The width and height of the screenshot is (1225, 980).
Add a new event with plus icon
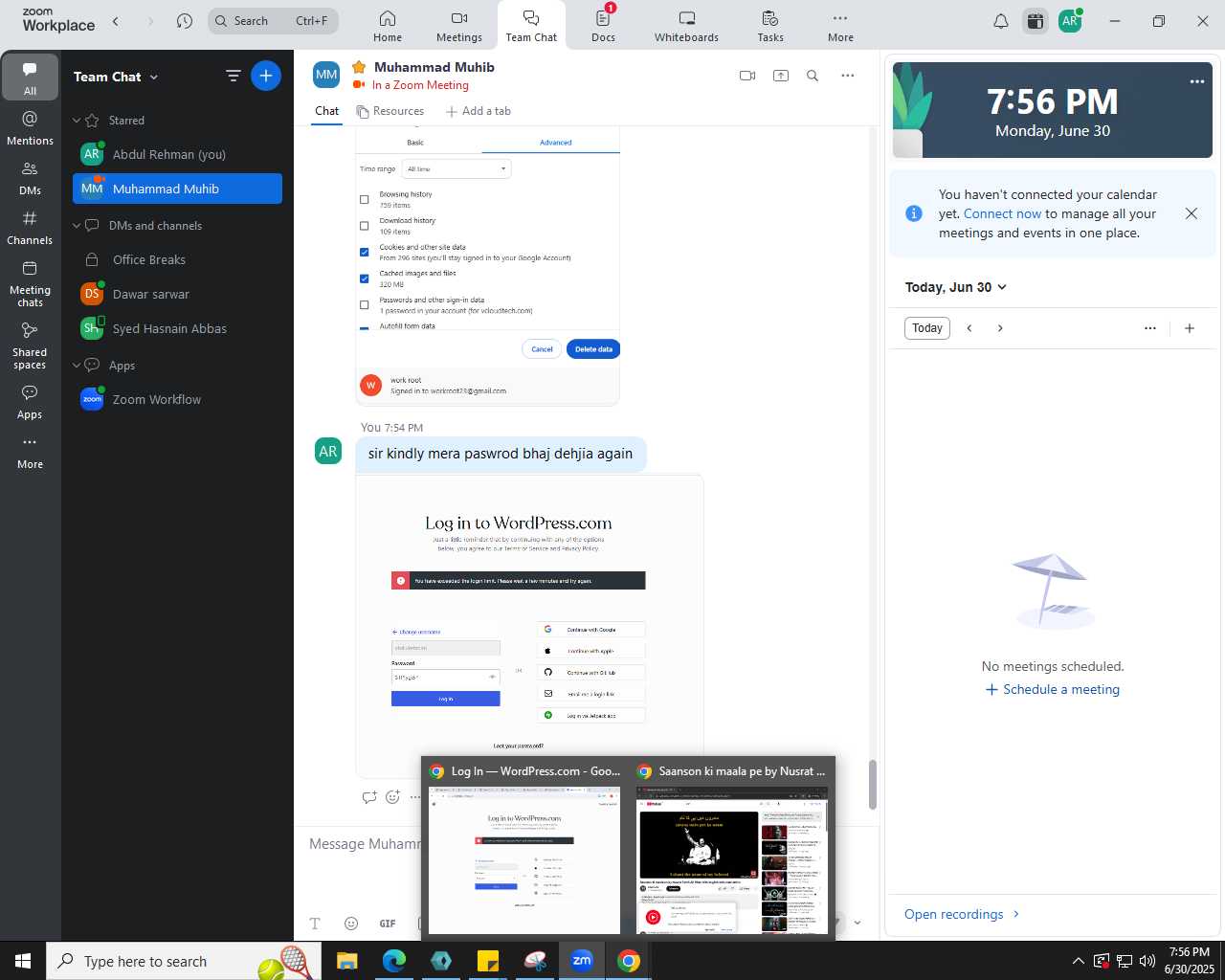[1190, 328]
